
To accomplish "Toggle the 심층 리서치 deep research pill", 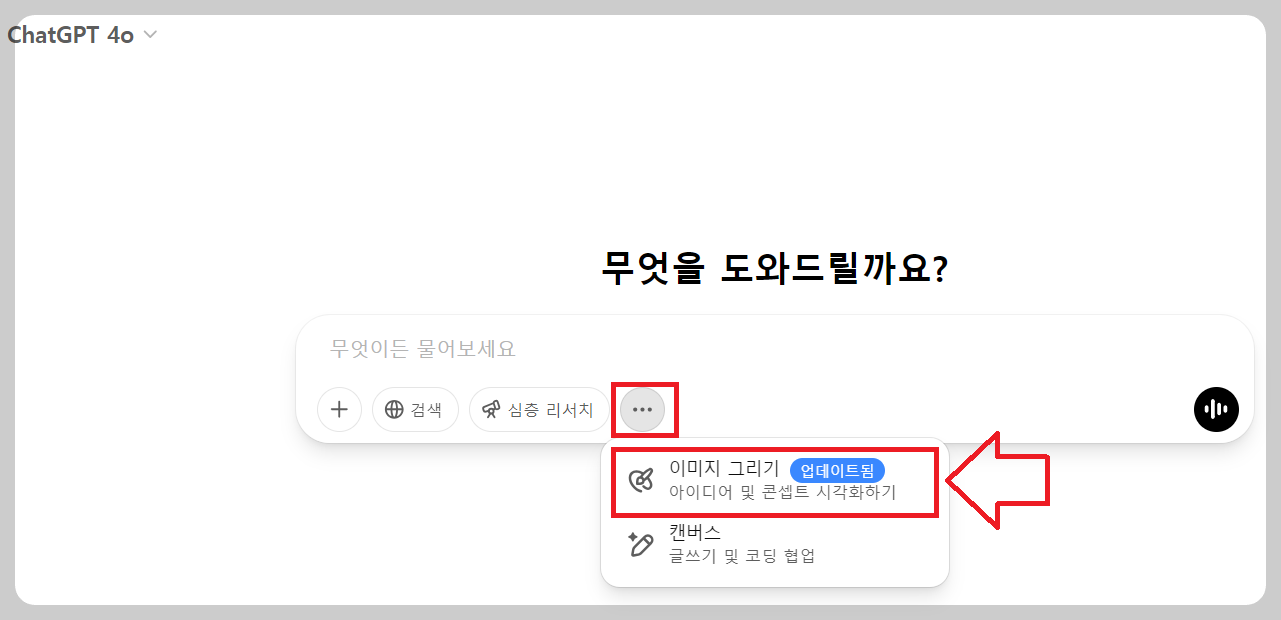I will point(539,409).
